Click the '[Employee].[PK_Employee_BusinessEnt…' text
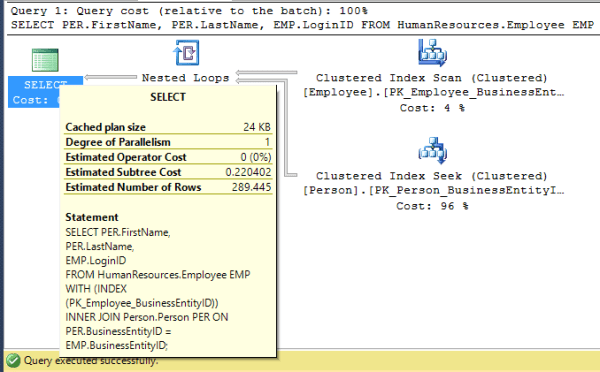The height and width of the screenshot is (372, 600). [x=434, y=92]
